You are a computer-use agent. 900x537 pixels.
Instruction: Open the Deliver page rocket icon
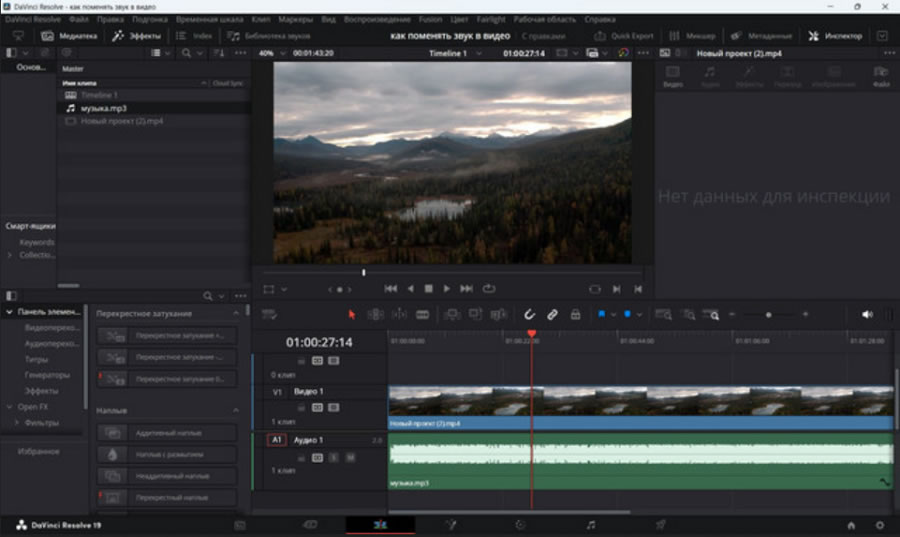tap(661, 524)
